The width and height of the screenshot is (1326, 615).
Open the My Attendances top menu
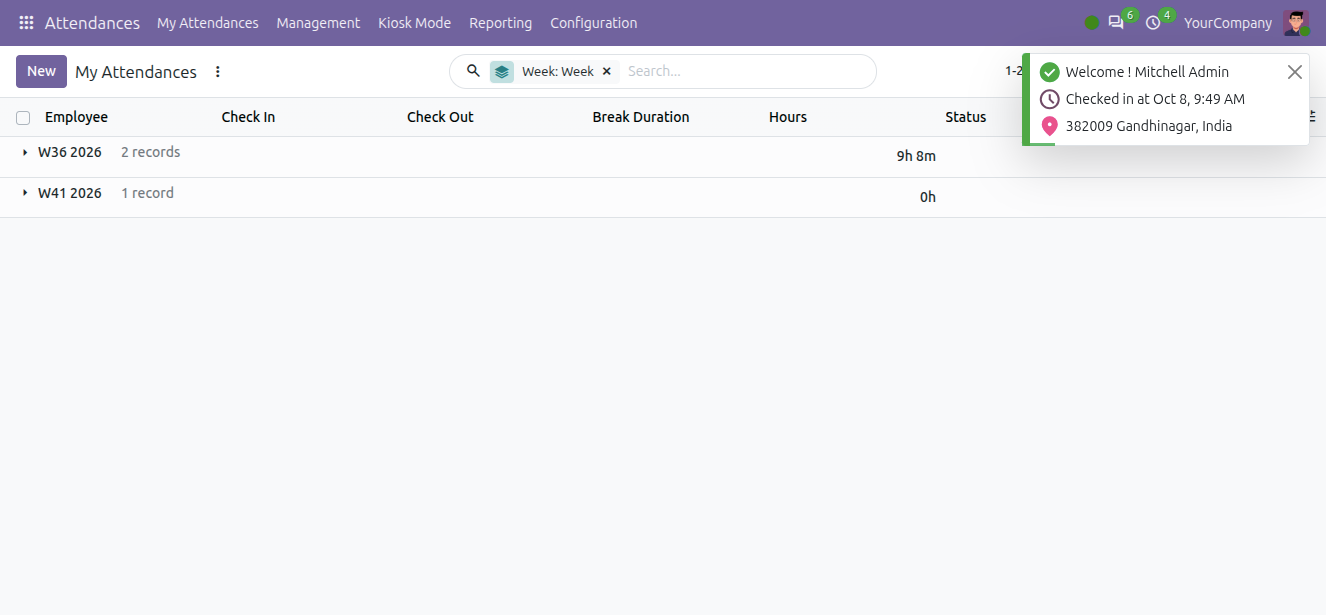tap(208, 23)
